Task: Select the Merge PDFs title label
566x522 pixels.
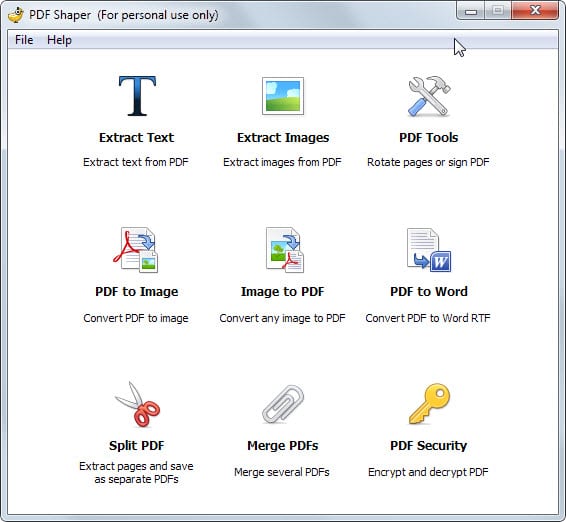Action: 283,445
